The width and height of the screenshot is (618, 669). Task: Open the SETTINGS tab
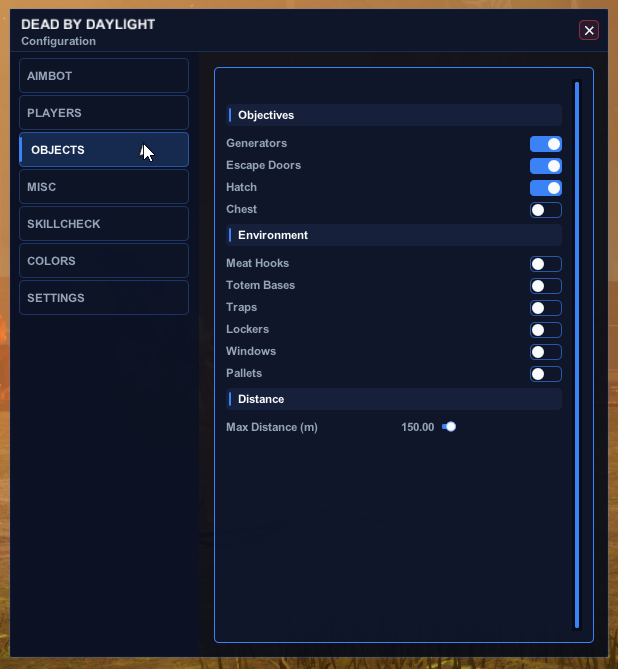point(104,298)
